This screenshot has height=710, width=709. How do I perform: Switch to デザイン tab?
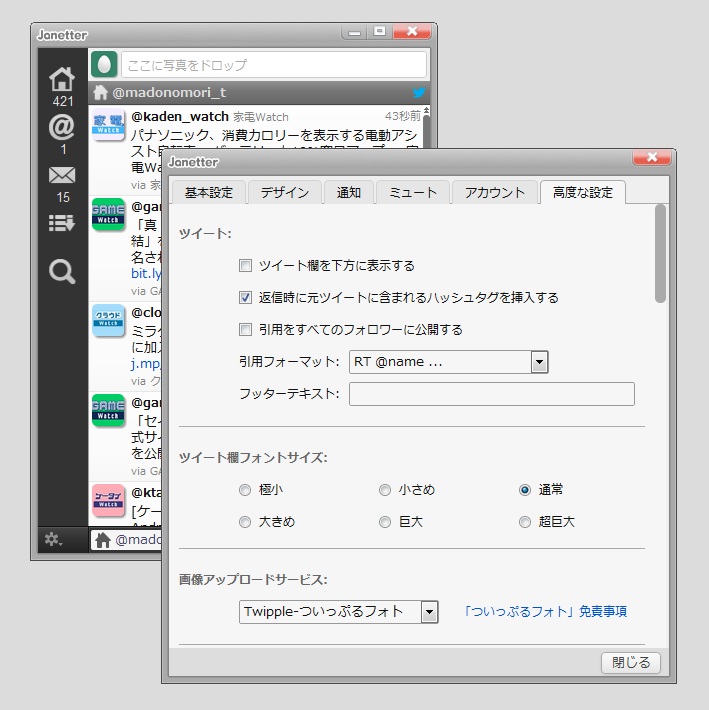coord(284,192)
